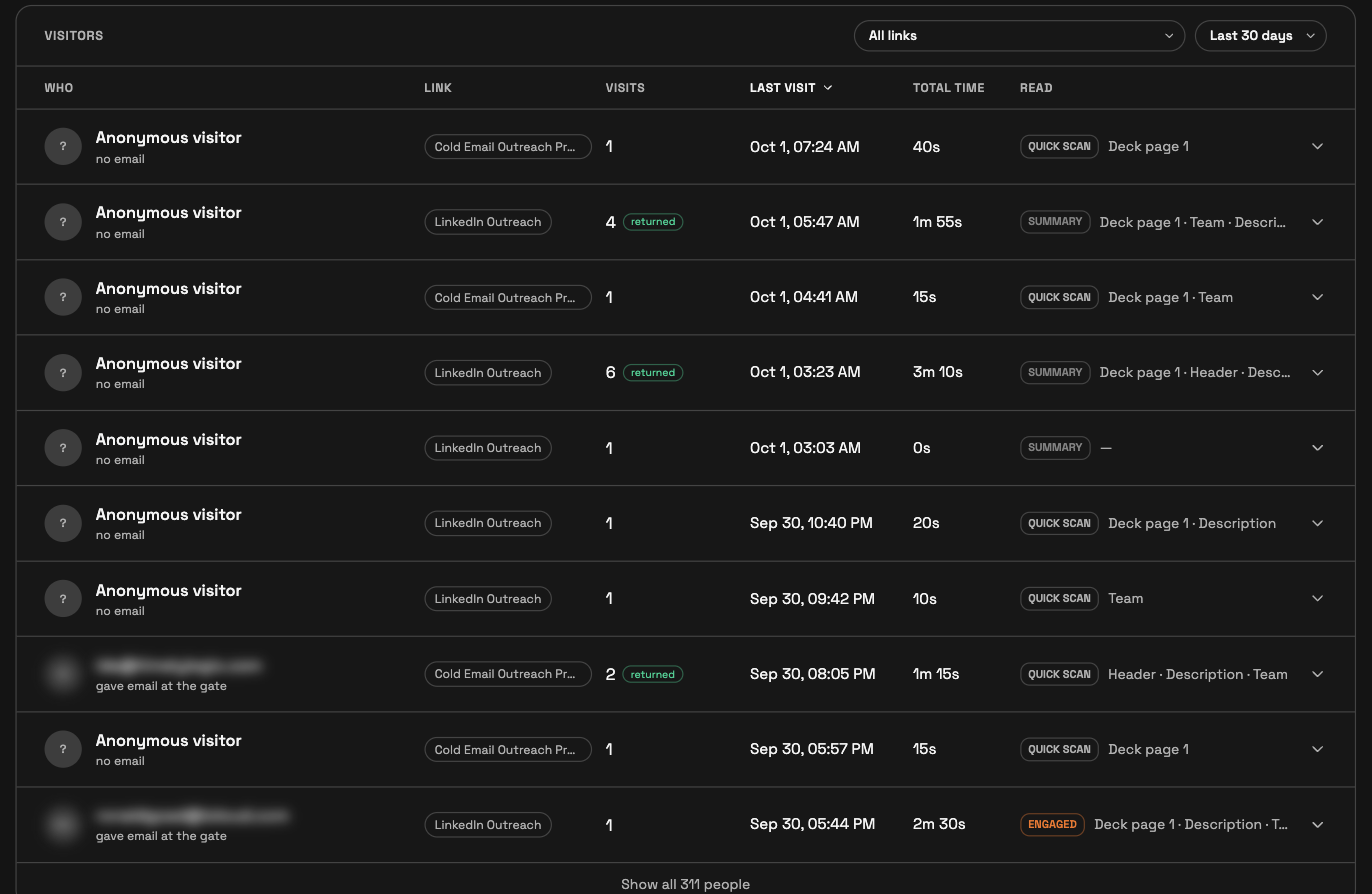Click the returned badge next to 4 visits
Image resolution: width=1372 pixels, height=894 pixels.
[653, 222]
